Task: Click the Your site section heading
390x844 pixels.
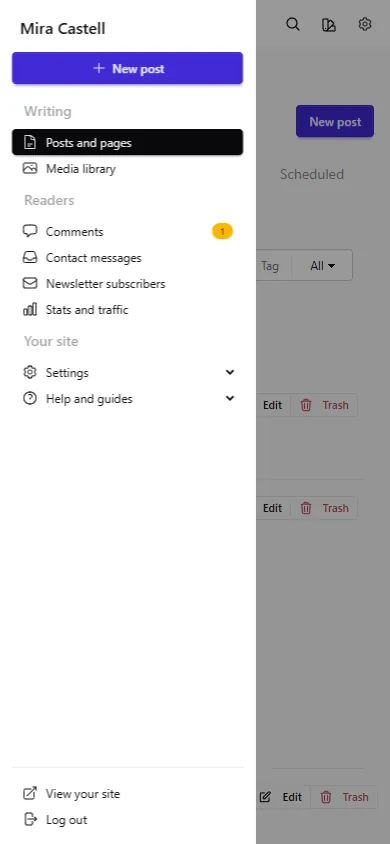Action: click(x=51, y=342)
